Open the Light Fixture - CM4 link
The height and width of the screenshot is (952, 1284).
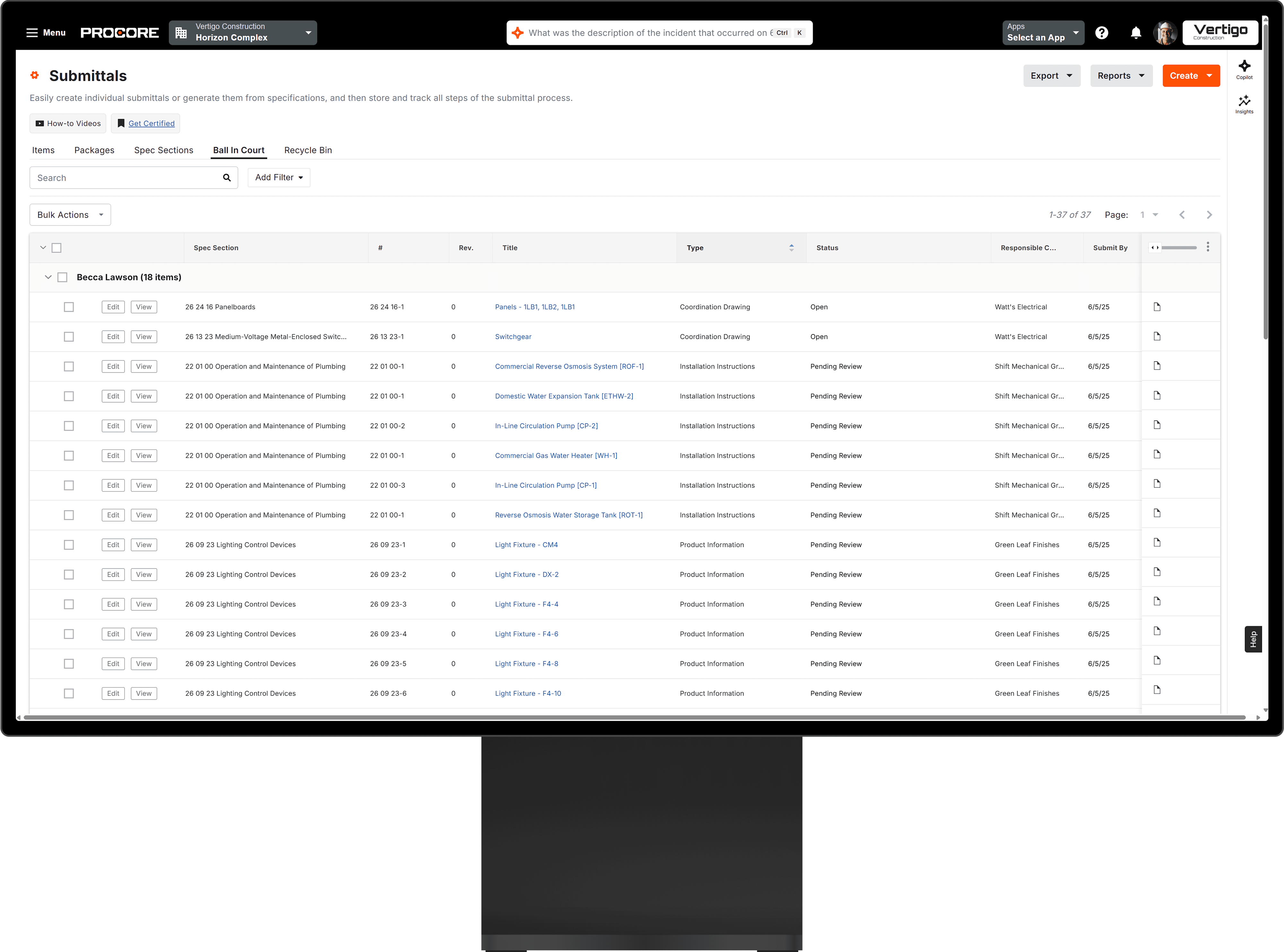pyautogui.click(x=525, y=545)
